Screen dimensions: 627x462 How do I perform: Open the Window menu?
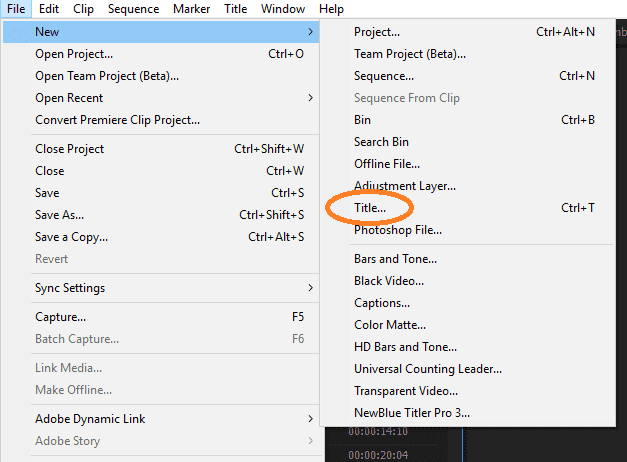tap(283, 9)
